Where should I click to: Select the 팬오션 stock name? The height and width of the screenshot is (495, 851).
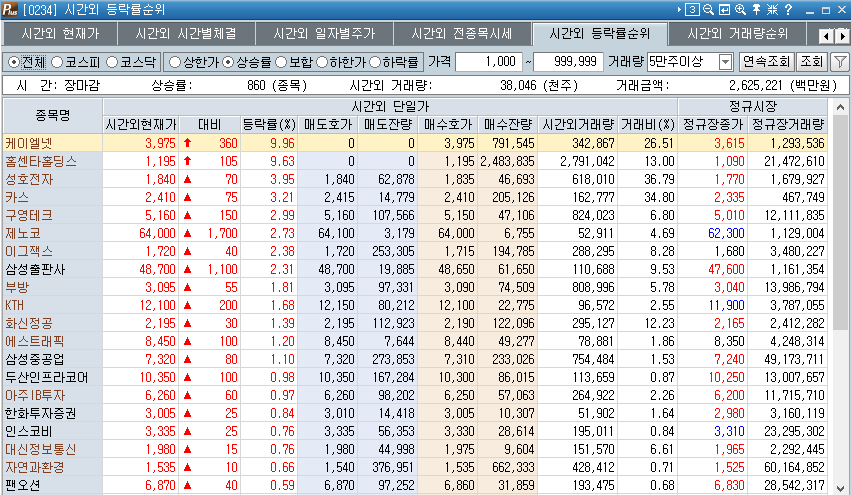23,485
